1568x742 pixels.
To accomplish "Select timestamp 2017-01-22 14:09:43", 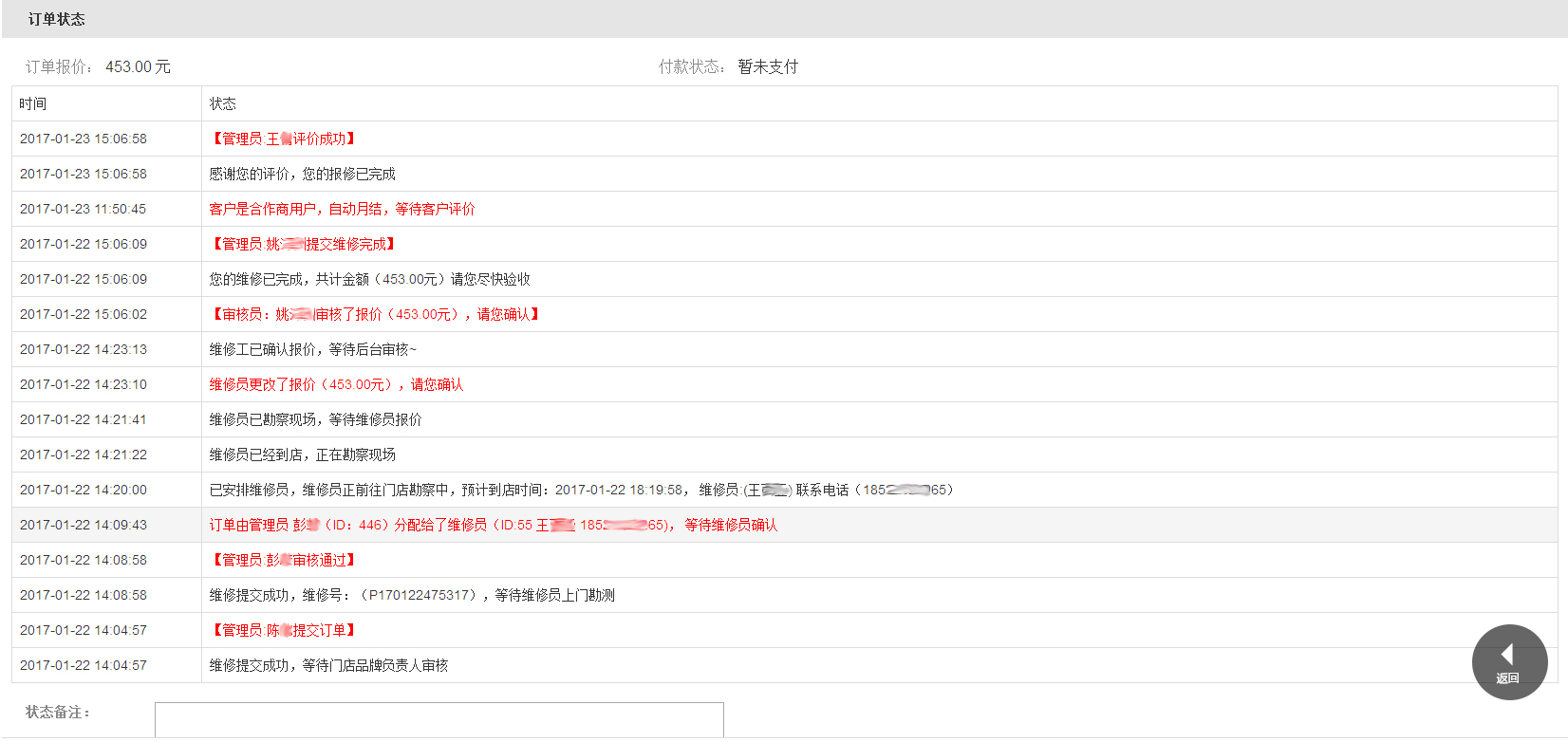I will pyautogui.click(x=84, y=525).
